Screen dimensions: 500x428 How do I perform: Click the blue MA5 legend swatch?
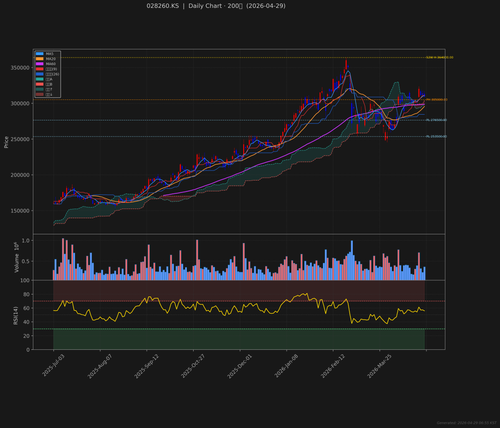coord(40,54)
